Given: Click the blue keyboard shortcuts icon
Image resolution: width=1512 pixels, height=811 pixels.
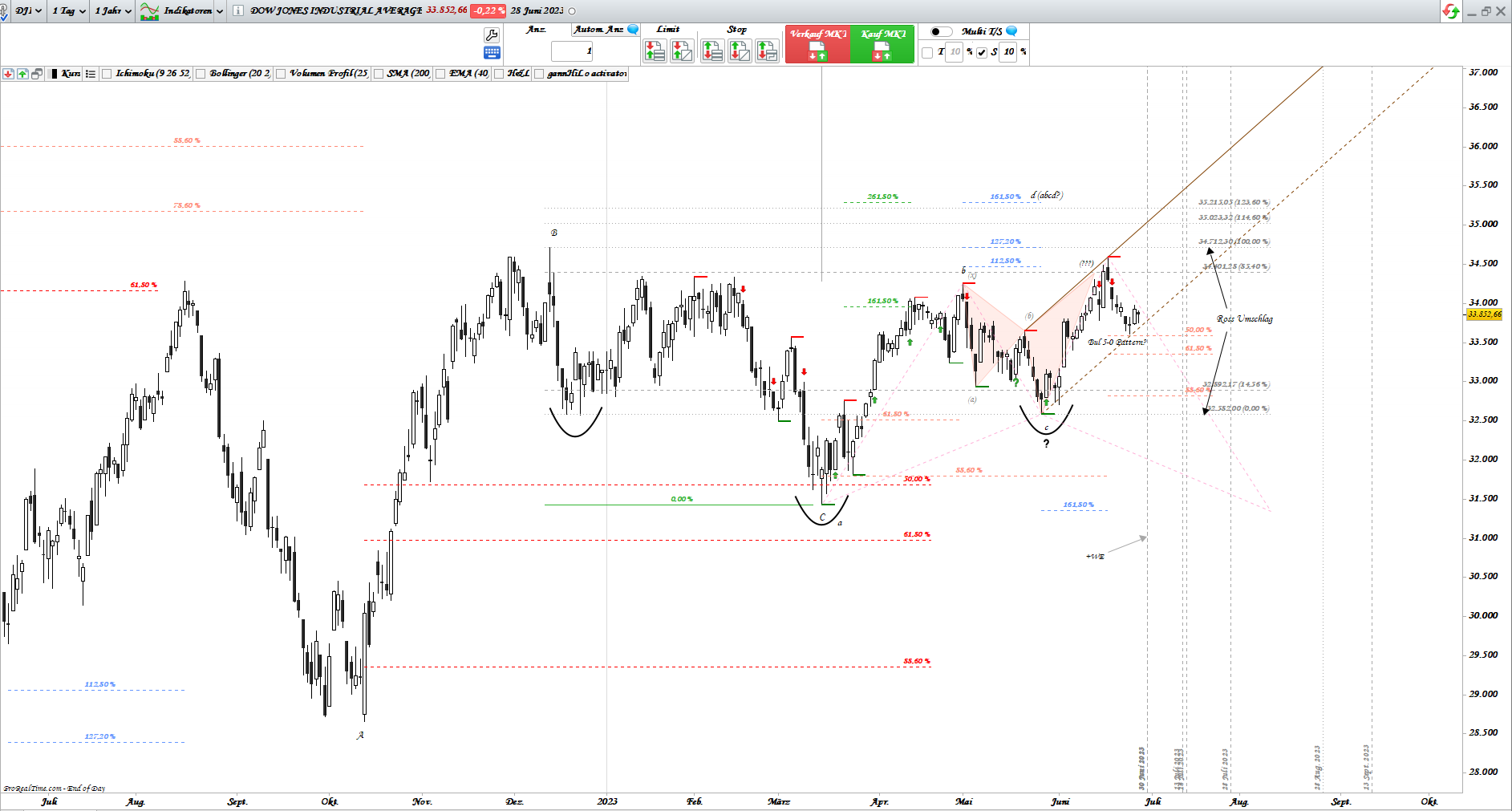Looking at the screenshot, I should click(x=492, y=52).
